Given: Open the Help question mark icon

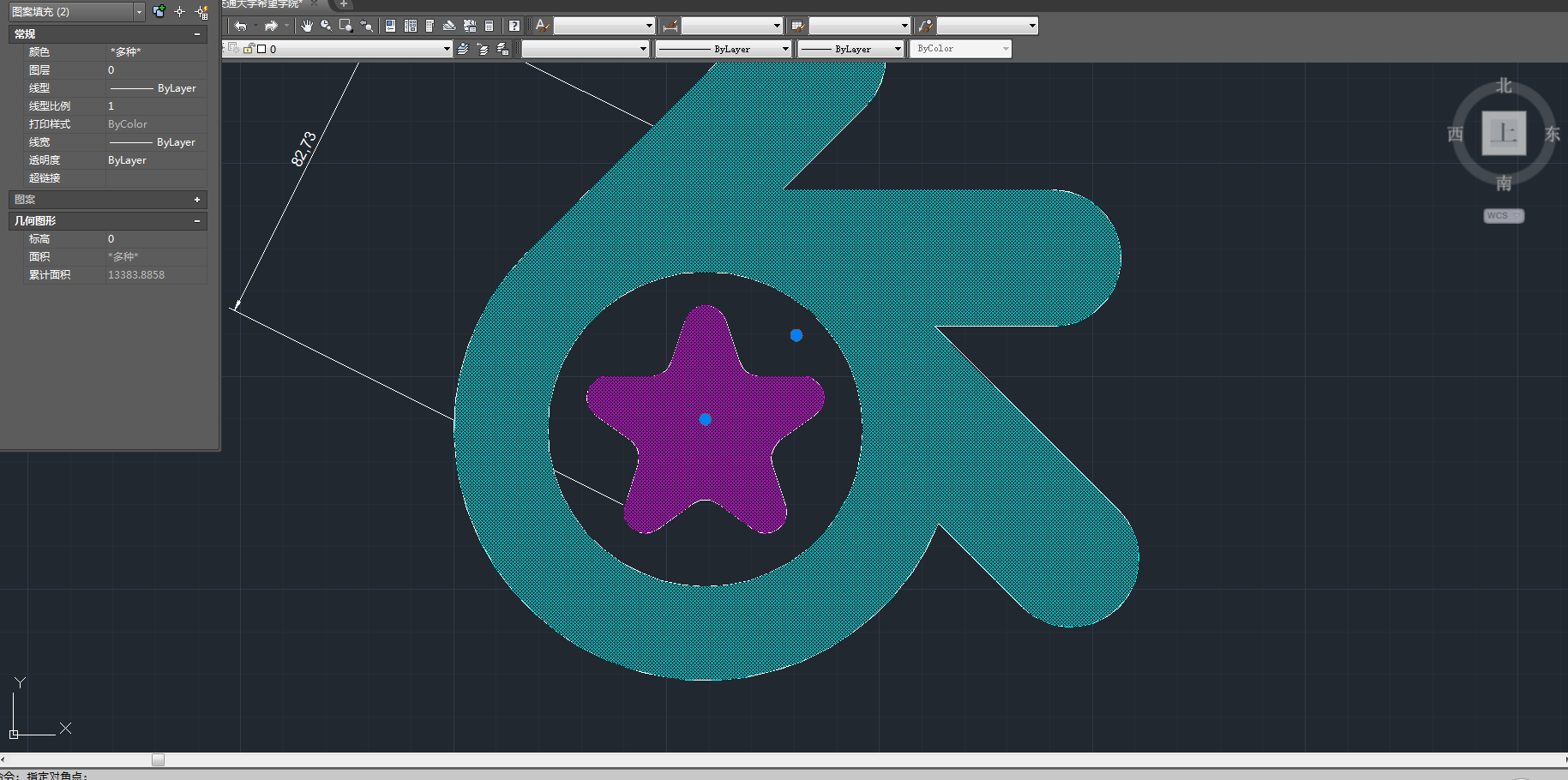Looking at the screenshot, I should click(514, 26).
